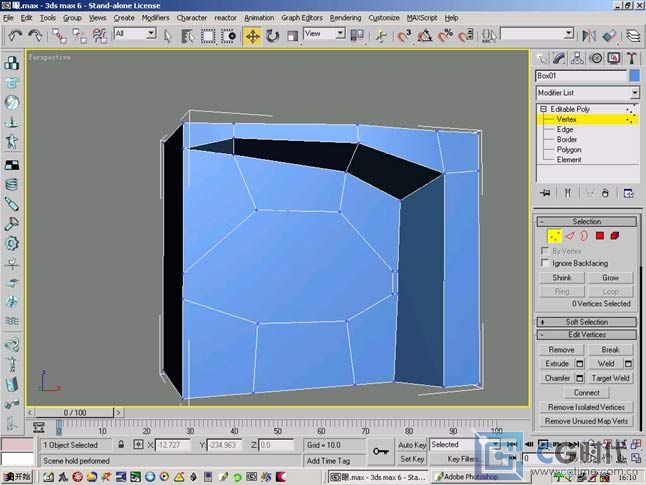The image size is (646, 485).
Task: Select Polygon sub-object red square icon
Action: 600,236
